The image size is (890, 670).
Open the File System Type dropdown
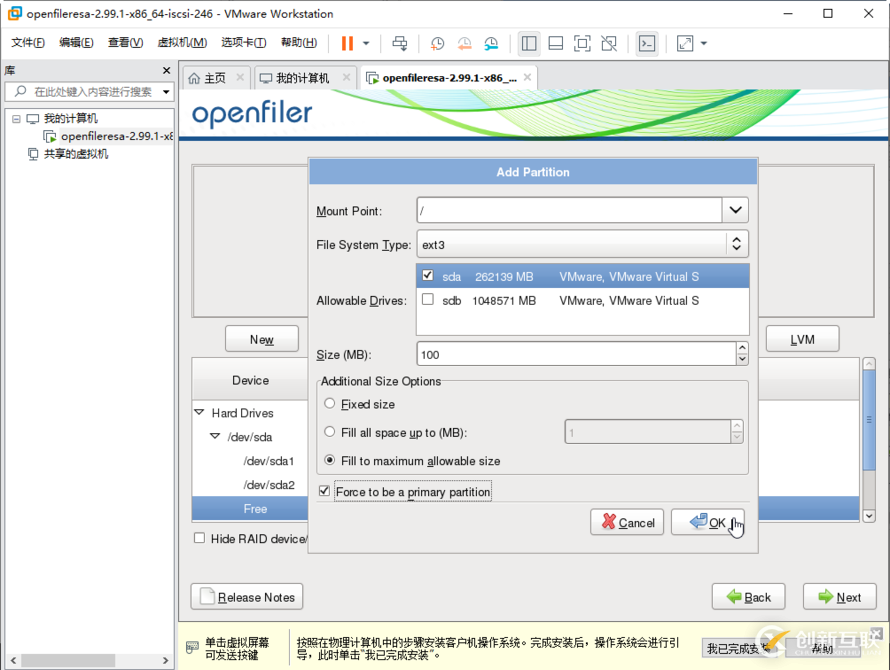pos(736,244)
